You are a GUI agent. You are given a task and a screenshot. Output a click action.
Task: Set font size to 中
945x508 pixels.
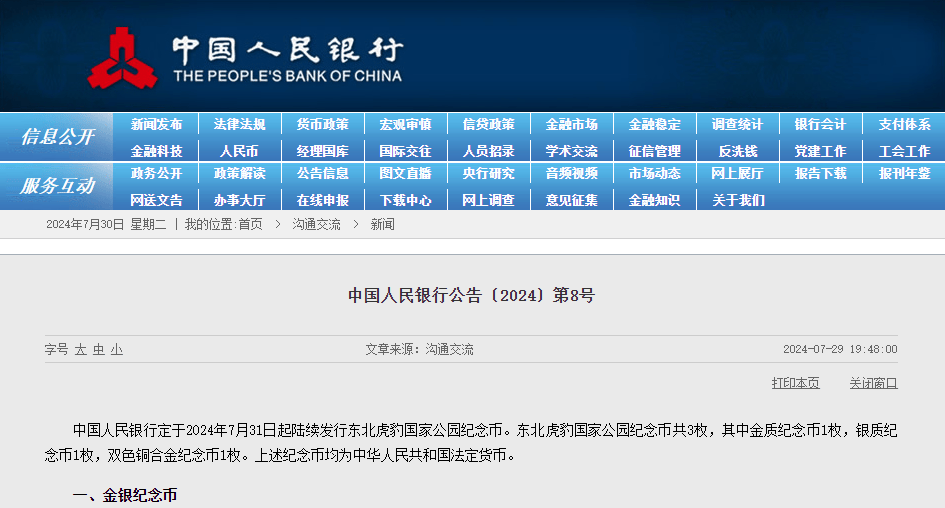[99, 350]
